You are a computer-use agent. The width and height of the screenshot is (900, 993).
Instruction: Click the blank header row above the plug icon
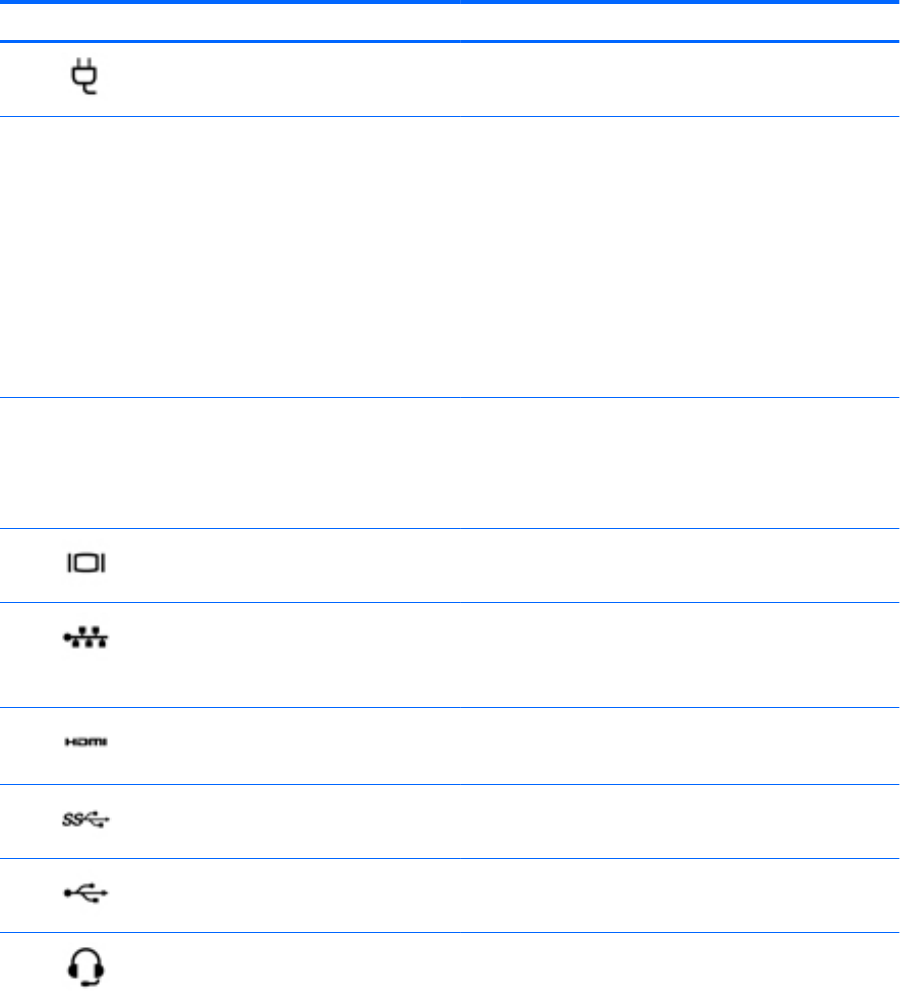pos(450,22)
